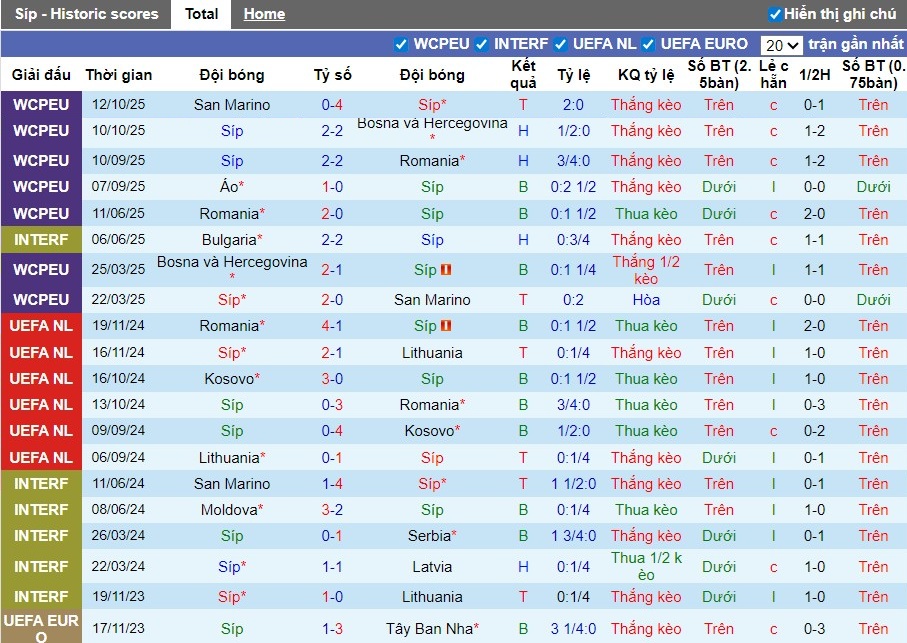Switch to the Home tab
907x643 pixels.
(x=264, y=14)
